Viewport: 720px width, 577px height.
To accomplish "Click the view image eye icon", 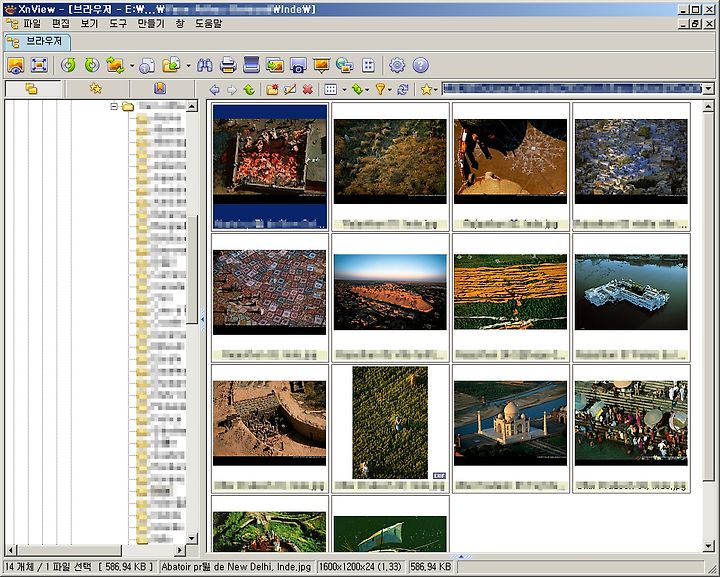I will (16, 65).
